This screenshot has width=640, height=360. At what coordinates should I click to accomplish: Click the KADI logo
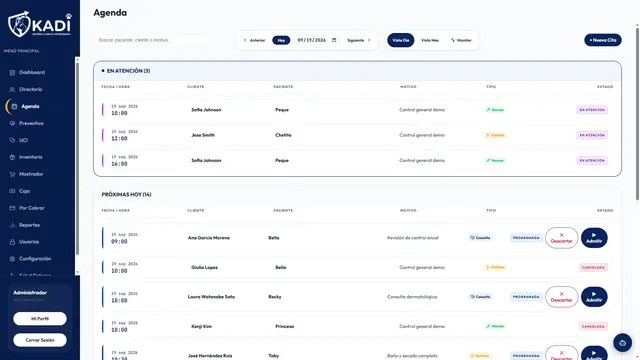pyautogui.click(x=40, y=24)
